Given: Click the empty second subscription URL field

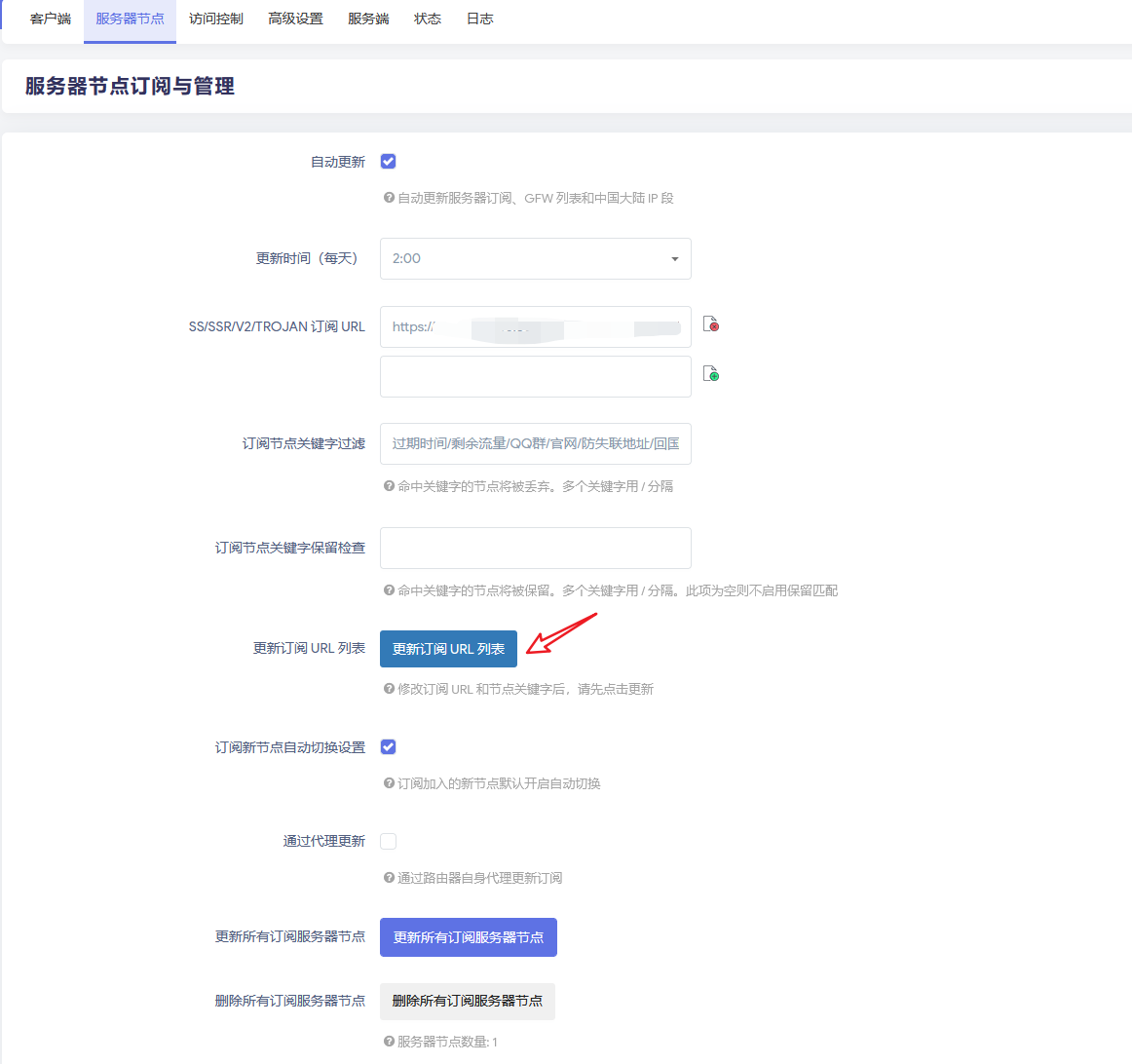Looking at the screenshot, I should 535,377.
